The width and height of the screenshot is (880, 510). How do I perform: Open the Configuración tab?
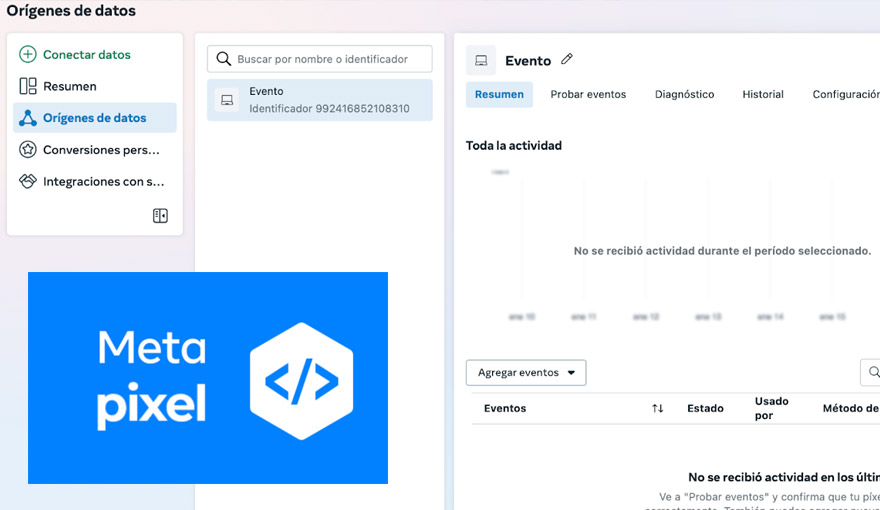pyautogui.click(x=845, y=95)
